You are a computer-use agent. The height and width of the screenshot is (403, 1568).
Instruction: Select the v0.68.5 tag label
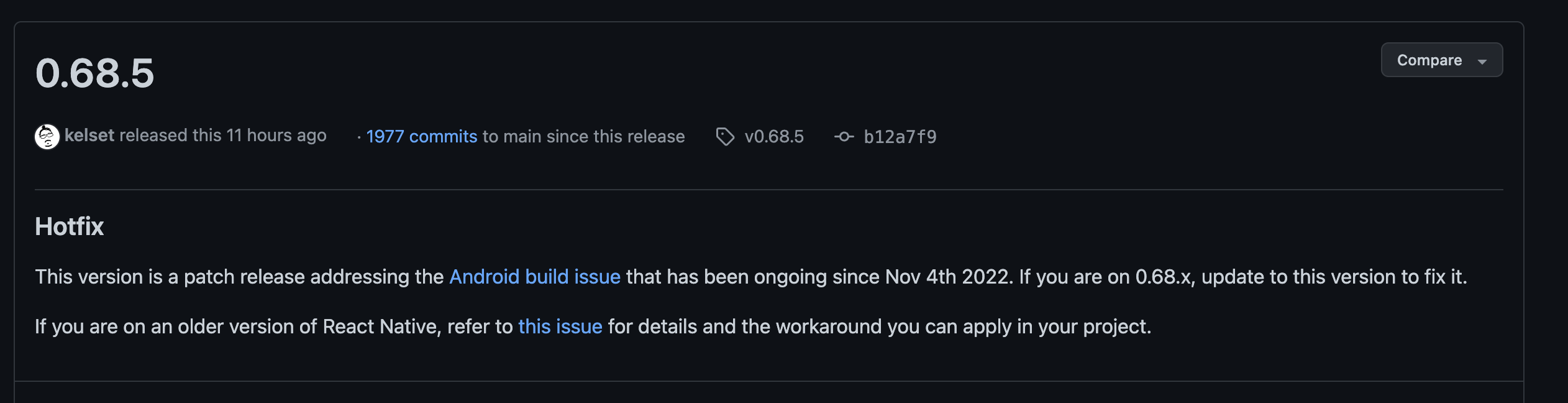coord(774,137)
